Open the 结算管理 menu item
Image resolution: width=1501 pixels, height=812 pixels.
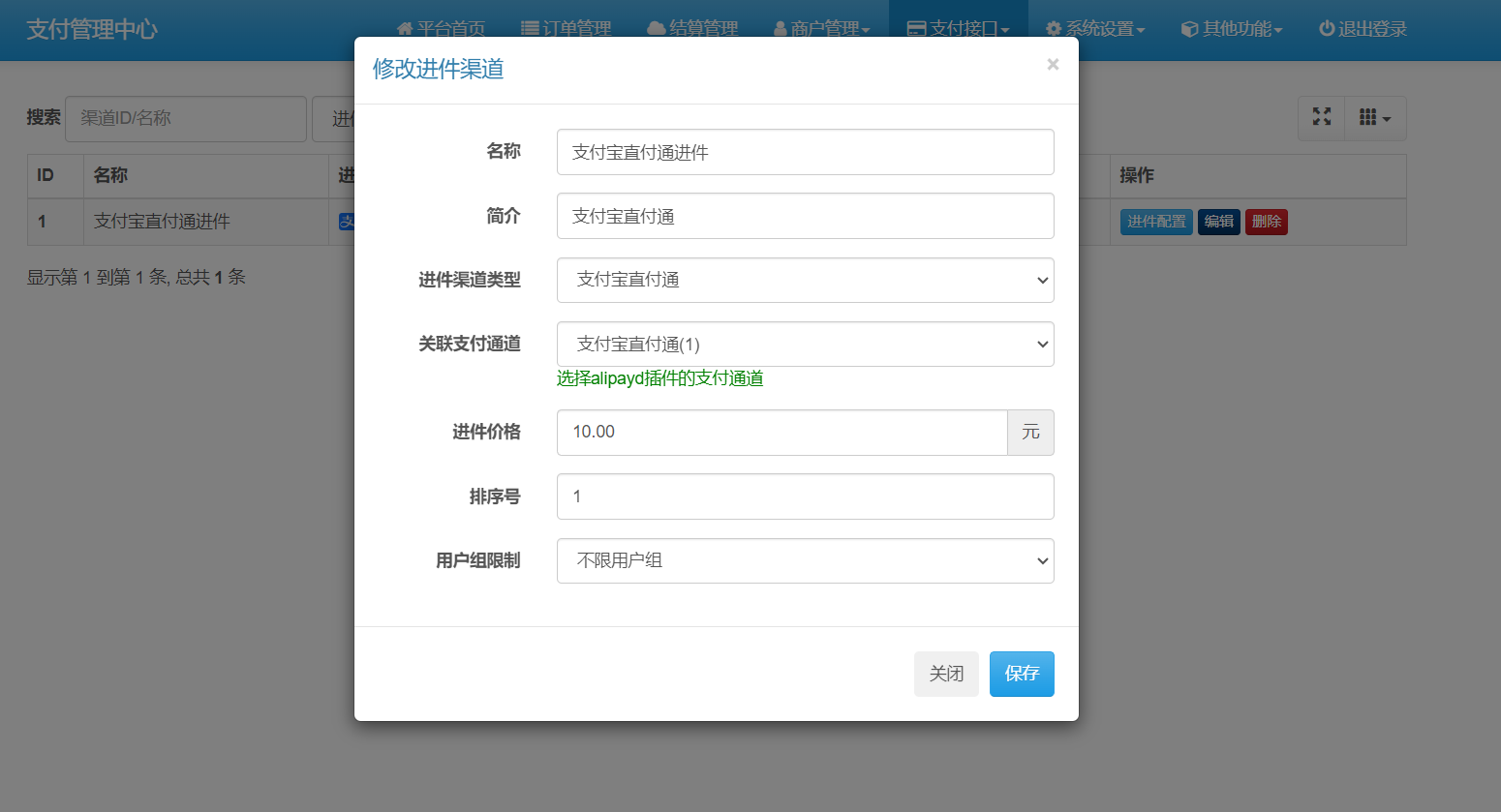(x=692, y=29)
